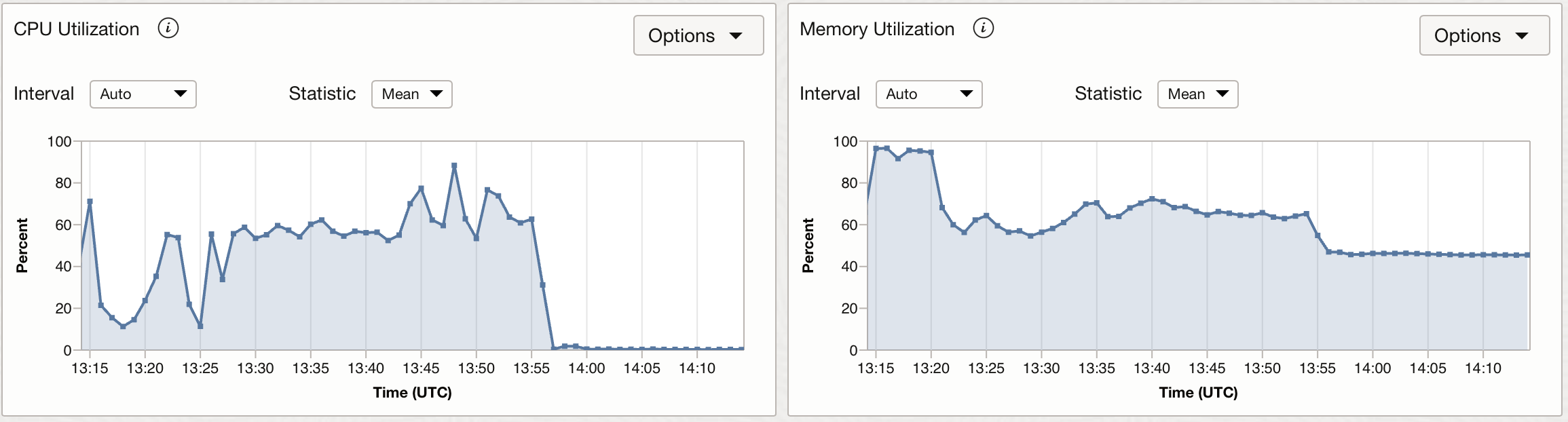The height and width of the screenshot is (422, 1568).
Task: Expand the CPU chart Interval Auto dropdown
Action: (143, 94)
